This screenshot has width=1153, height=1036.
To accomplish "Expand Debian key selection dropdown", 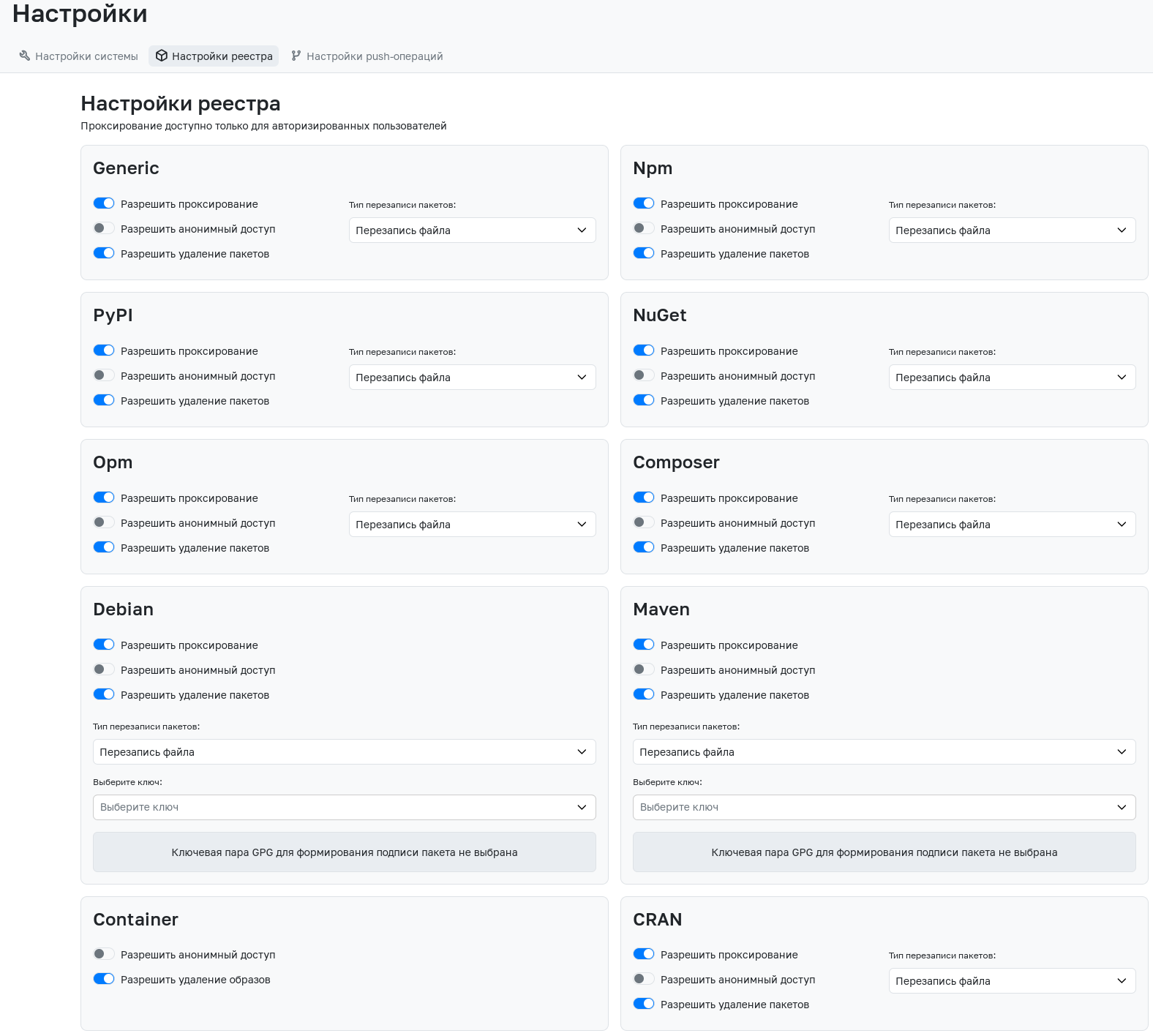I will 345,808.
